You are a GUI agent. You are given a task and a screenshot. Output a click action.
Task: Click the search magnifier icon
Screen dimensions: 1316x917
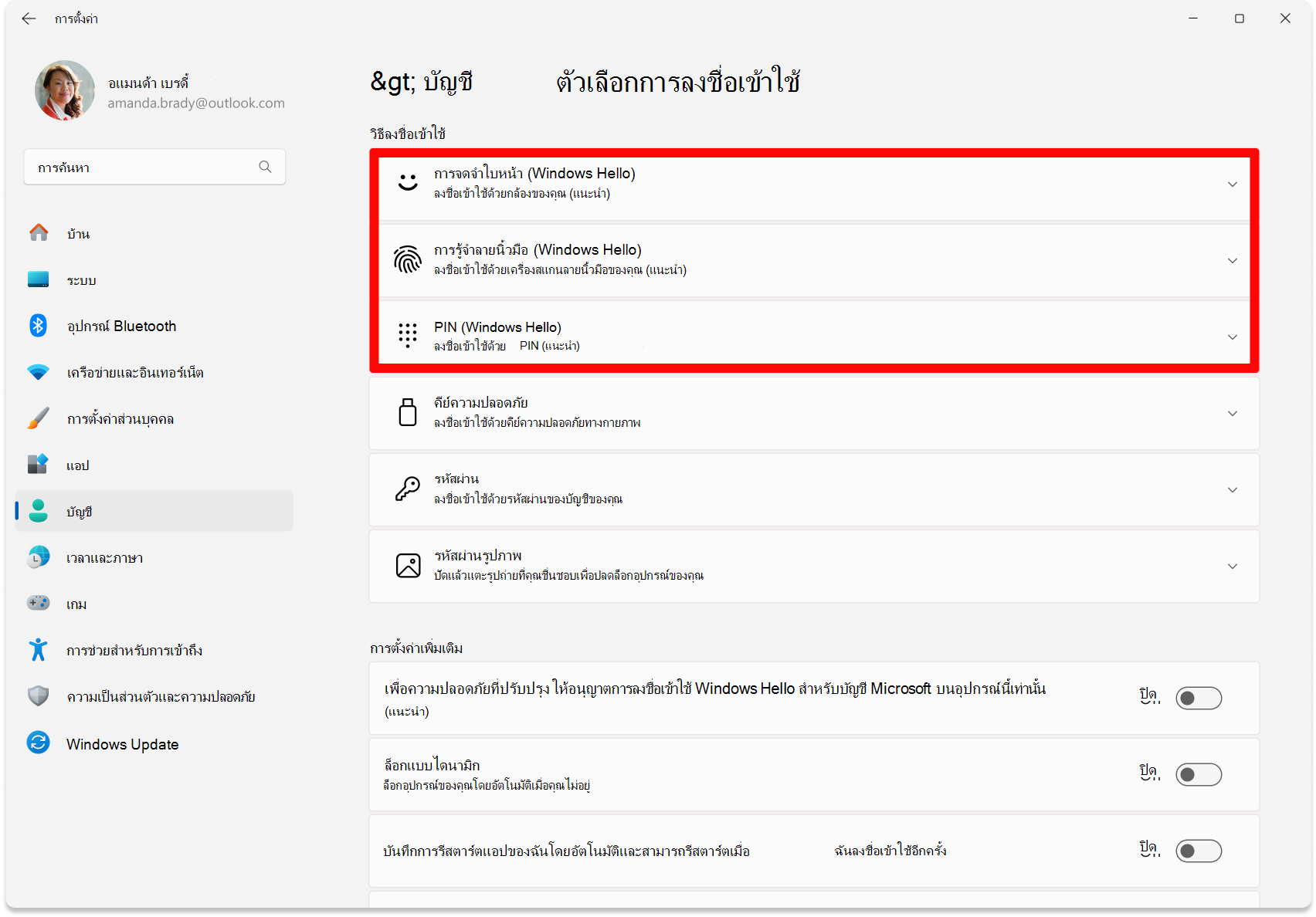pyautogui.click(x=265, y=167)
